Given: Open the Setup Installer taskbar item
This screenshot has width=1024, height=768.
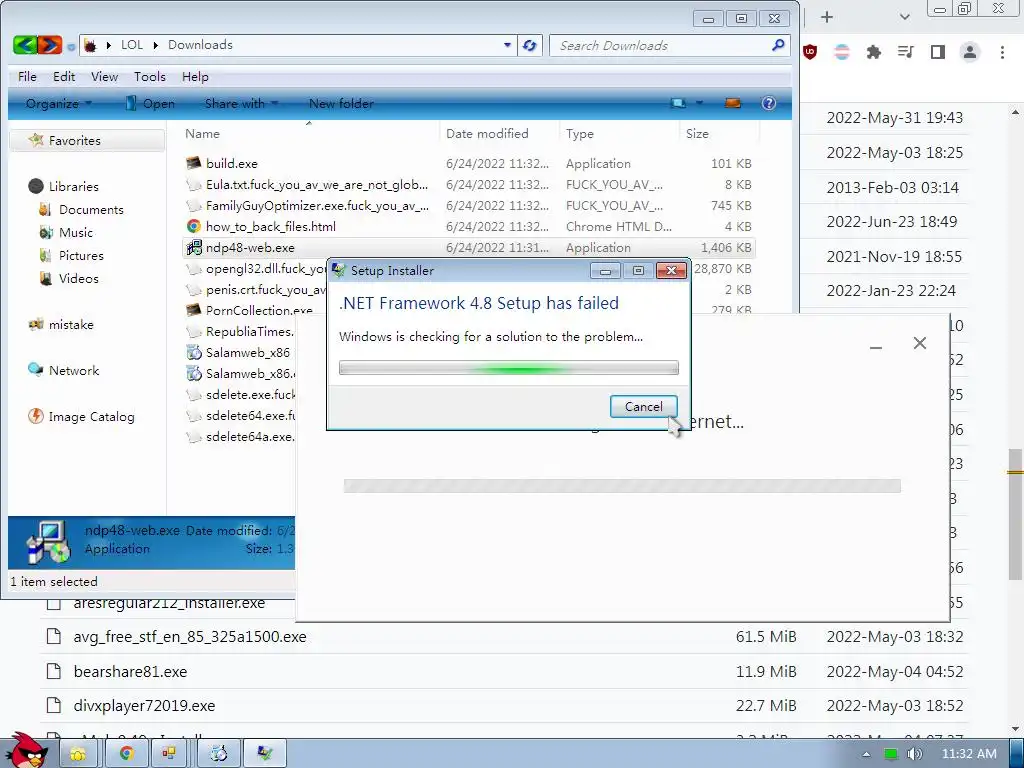Looking at the screenshot, I should [265, 754].
